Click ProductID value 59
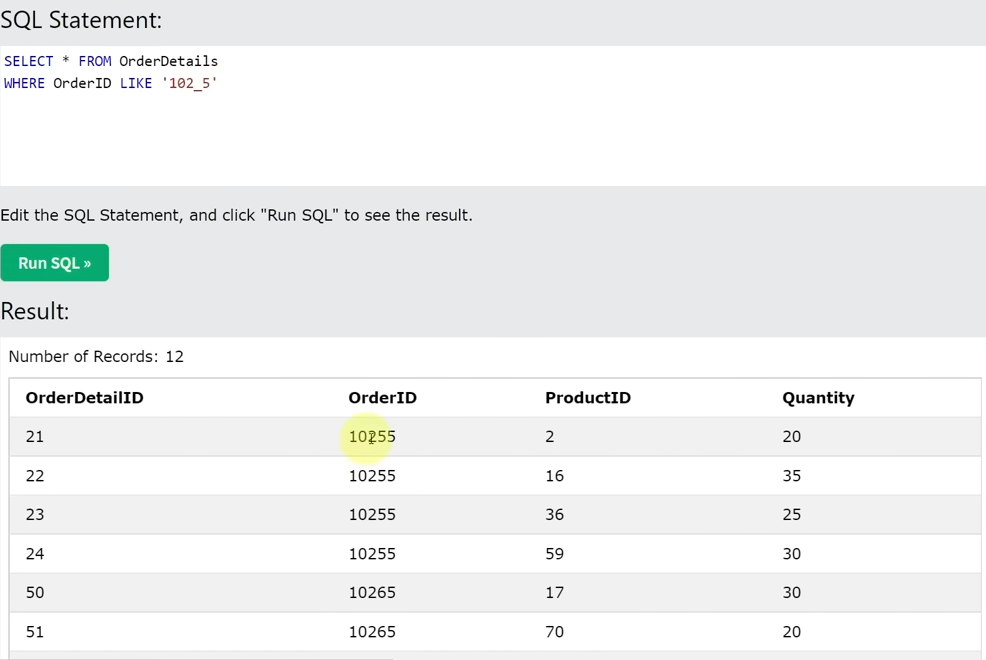The image size is (986, 660). pyautogui.click(x=555, y=554)
